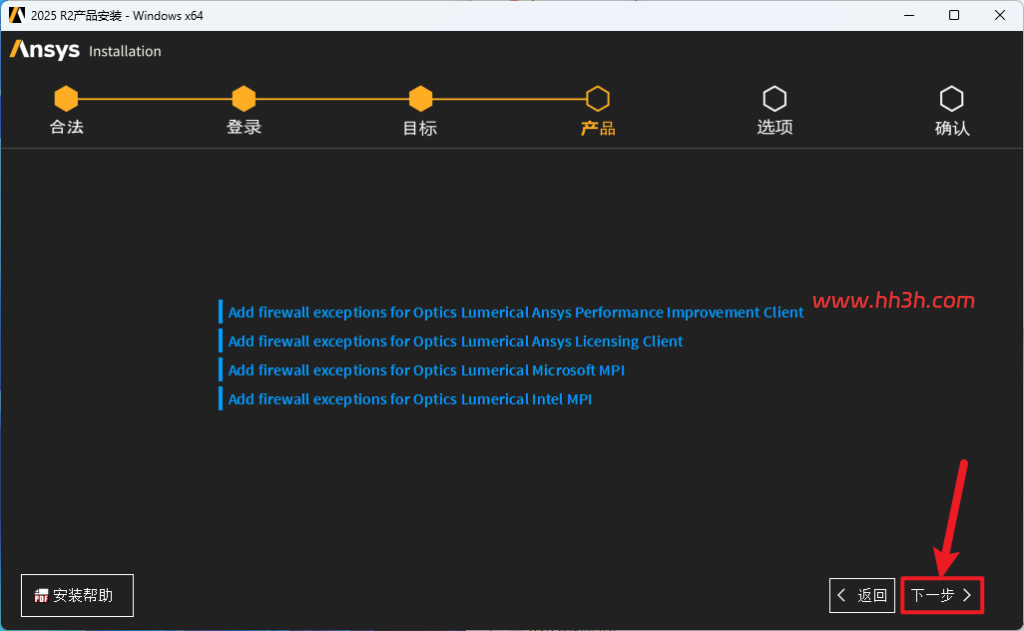Click the Ansys app icon in title bar
Image resolution: width=1024 pixels, height=631 pixels.
pyautogui.click(x=16, y=15)
